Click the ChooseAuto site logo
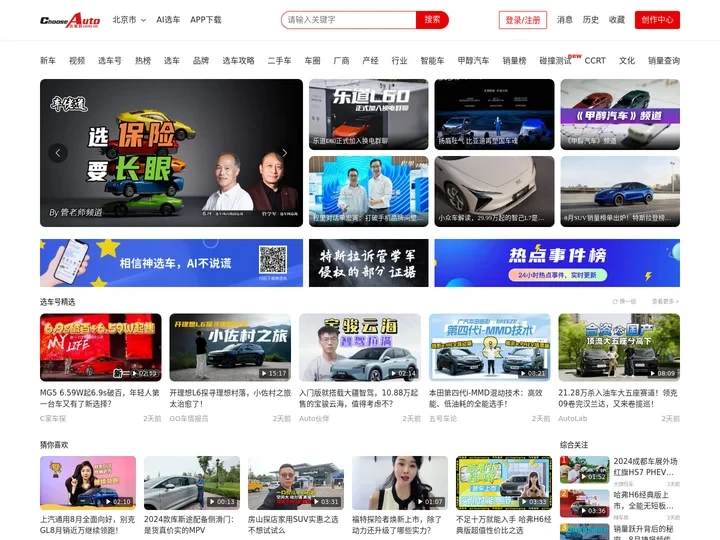This screenshot has height=540, width=720. pyautogui.click(x=70, y=20)
